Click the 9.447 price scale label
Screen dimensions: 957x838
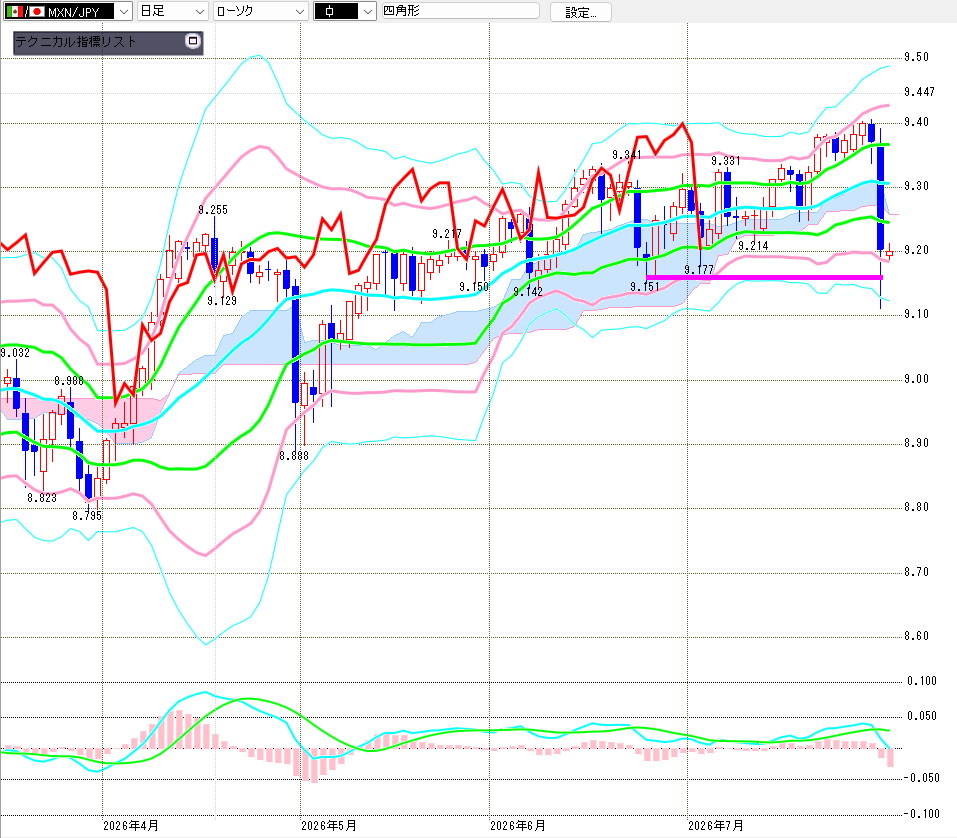tap(919, 92)
